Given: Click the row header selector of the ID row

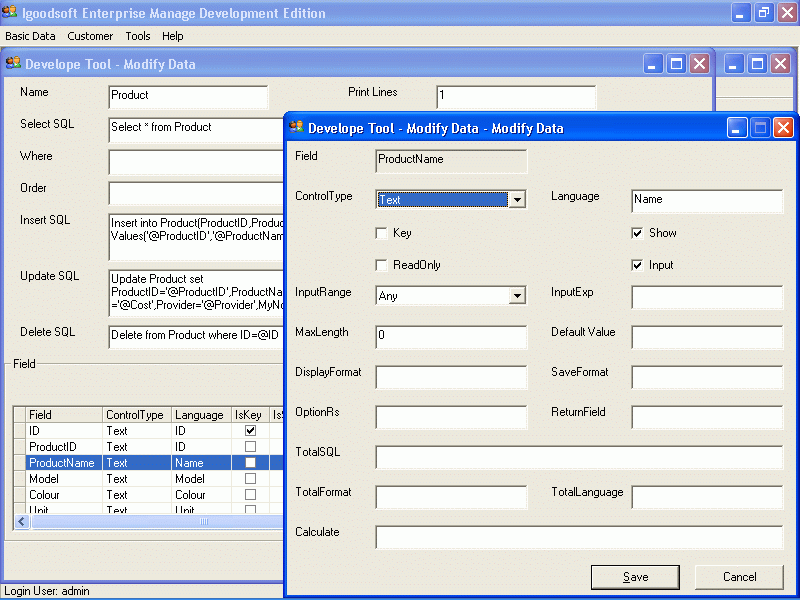Looking at the screenshot, I should coord(20,431).
